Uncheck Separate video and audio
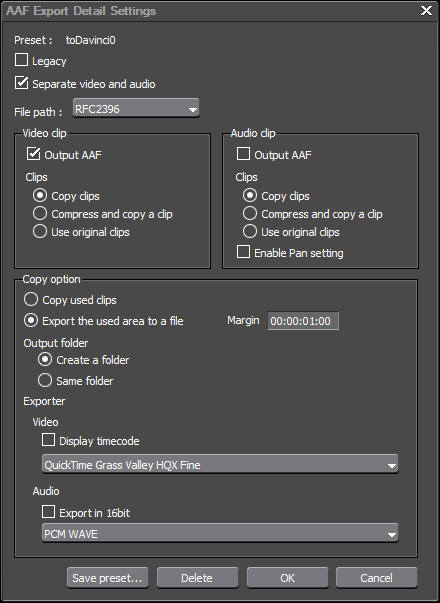Image resolution: width=440 pixels, height=603 pixels. tap(21, 83)
